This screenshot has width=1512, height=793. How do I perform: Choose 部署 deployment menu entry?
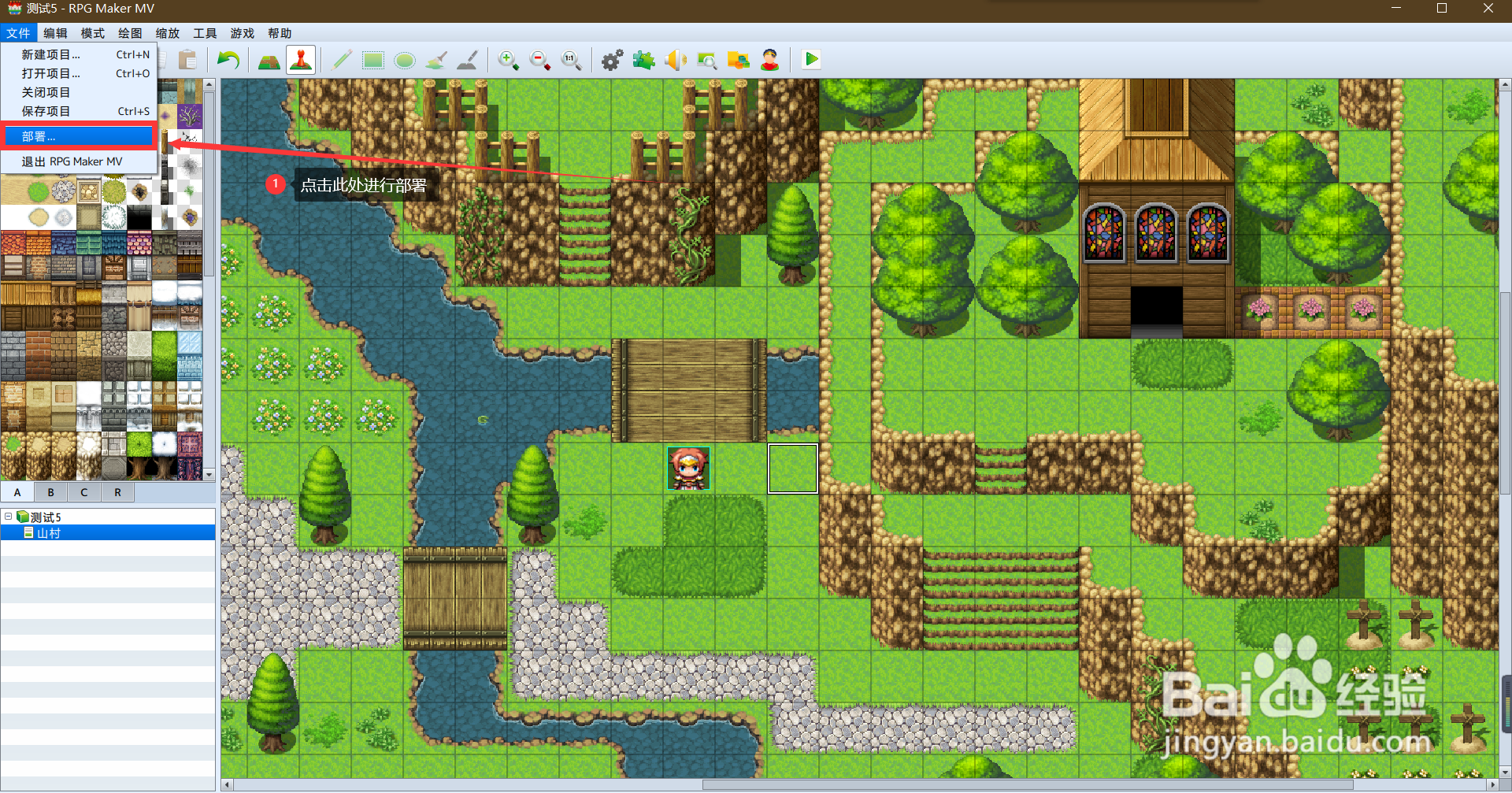(x=79, y=136)
